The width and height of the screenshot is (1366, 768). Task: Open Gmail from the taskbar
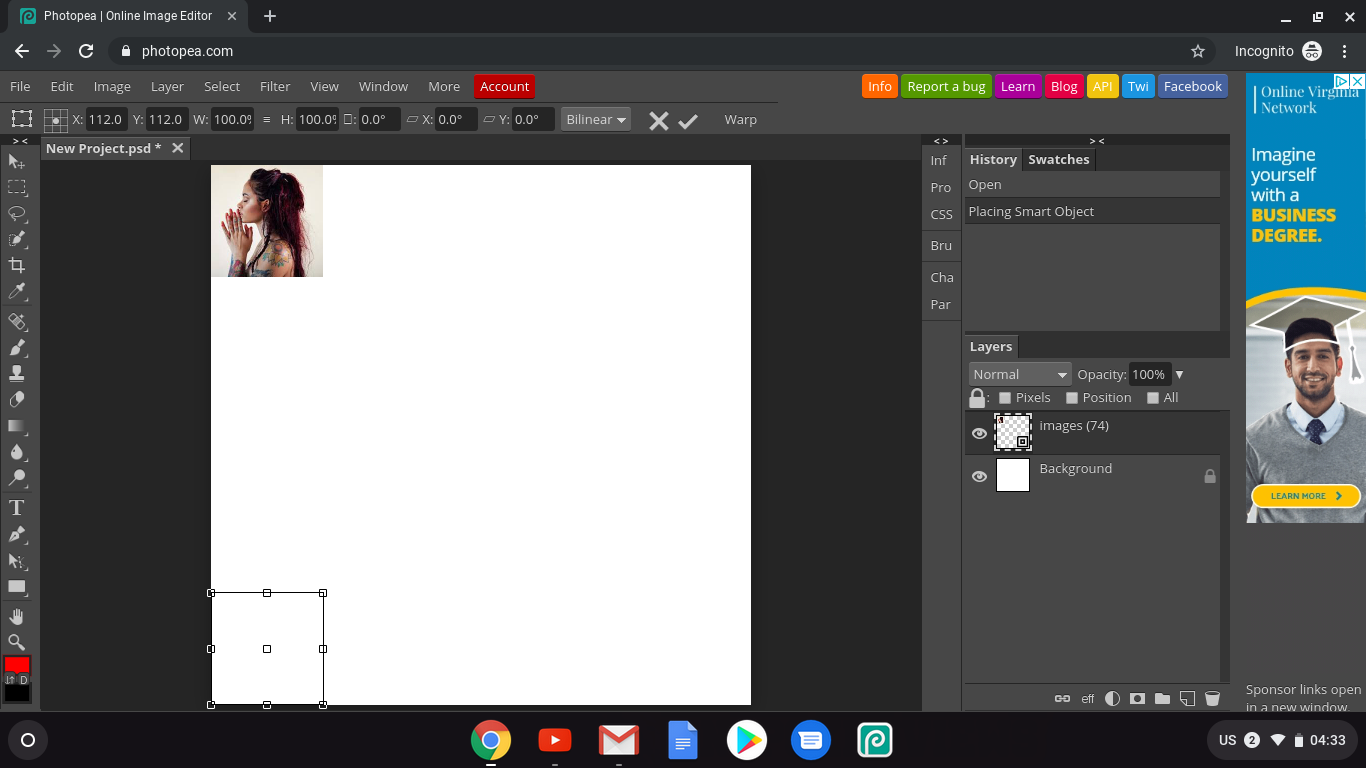pos(619,740)
